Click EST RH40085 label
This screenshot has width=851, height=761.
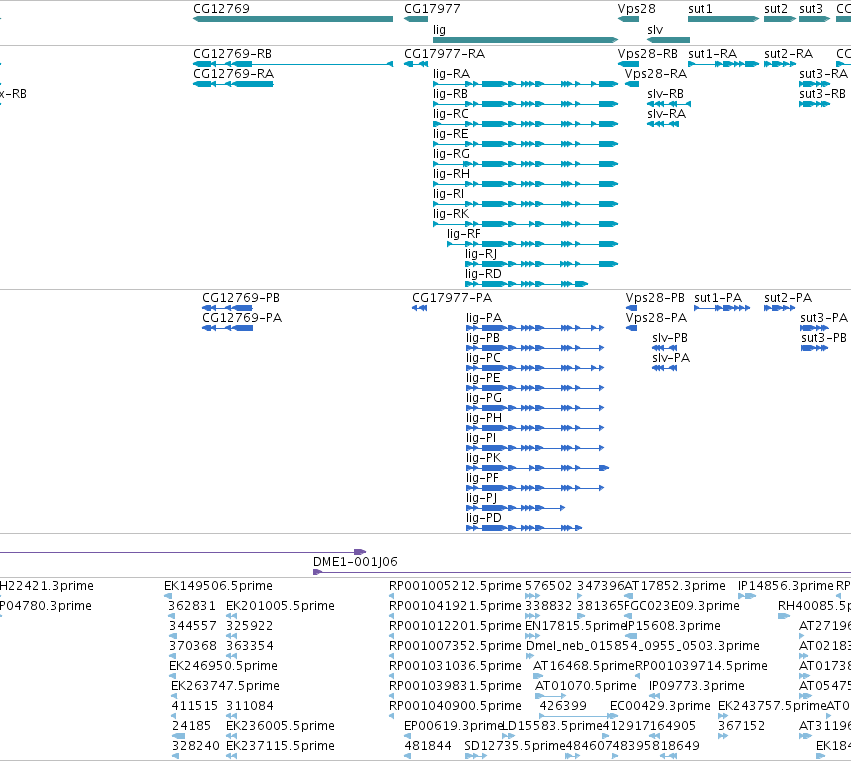pos(814,606)
